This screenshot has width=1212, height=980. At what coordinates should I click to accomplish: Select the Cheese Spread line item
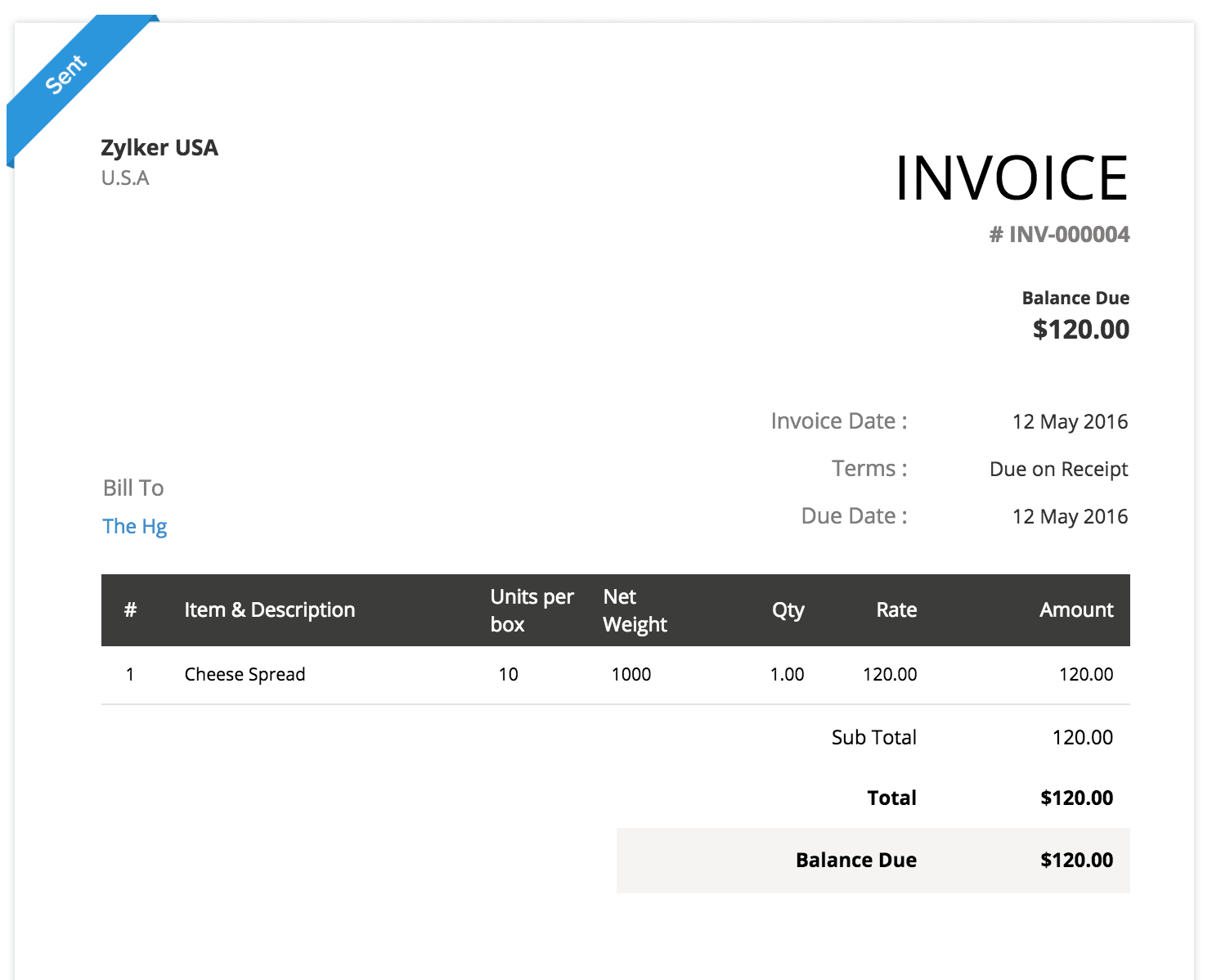[x=245, y=675]
